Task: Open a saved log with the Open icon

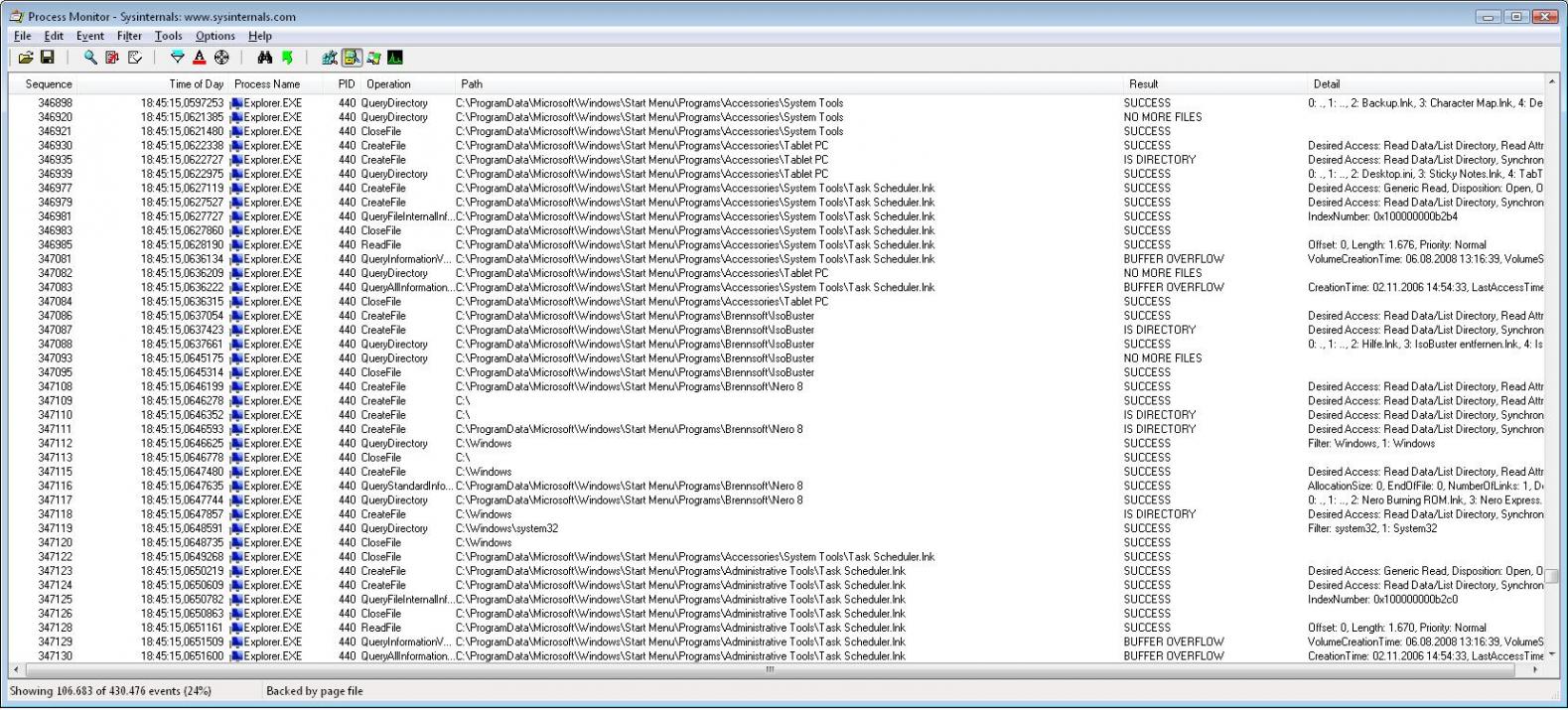Action: [26, 58]
